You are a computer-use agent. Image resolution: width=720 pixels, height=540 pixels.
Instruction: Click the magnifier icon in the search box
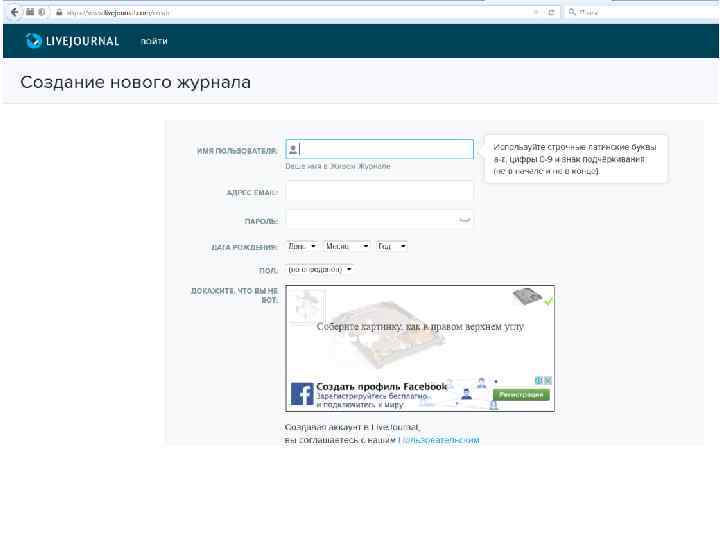(x=572, y=12)
